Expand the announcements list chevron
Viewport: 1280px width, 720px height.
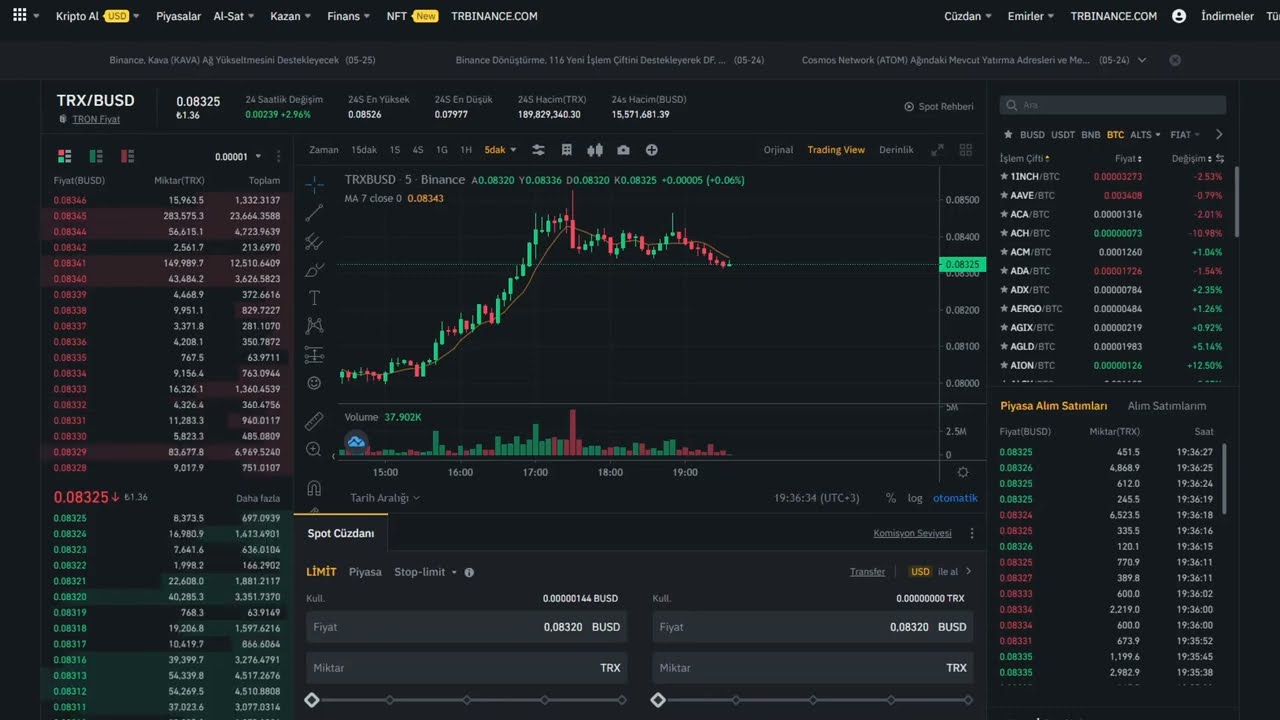pos(1142,60)
